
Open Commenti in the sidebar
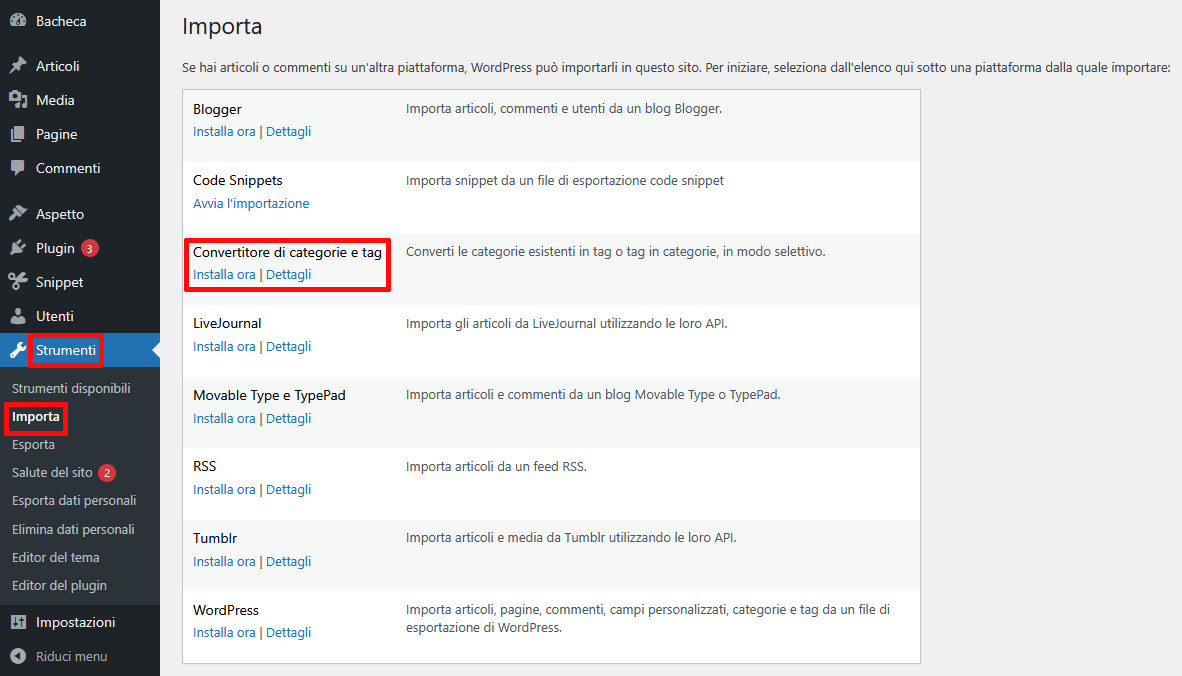coord(68,168)
